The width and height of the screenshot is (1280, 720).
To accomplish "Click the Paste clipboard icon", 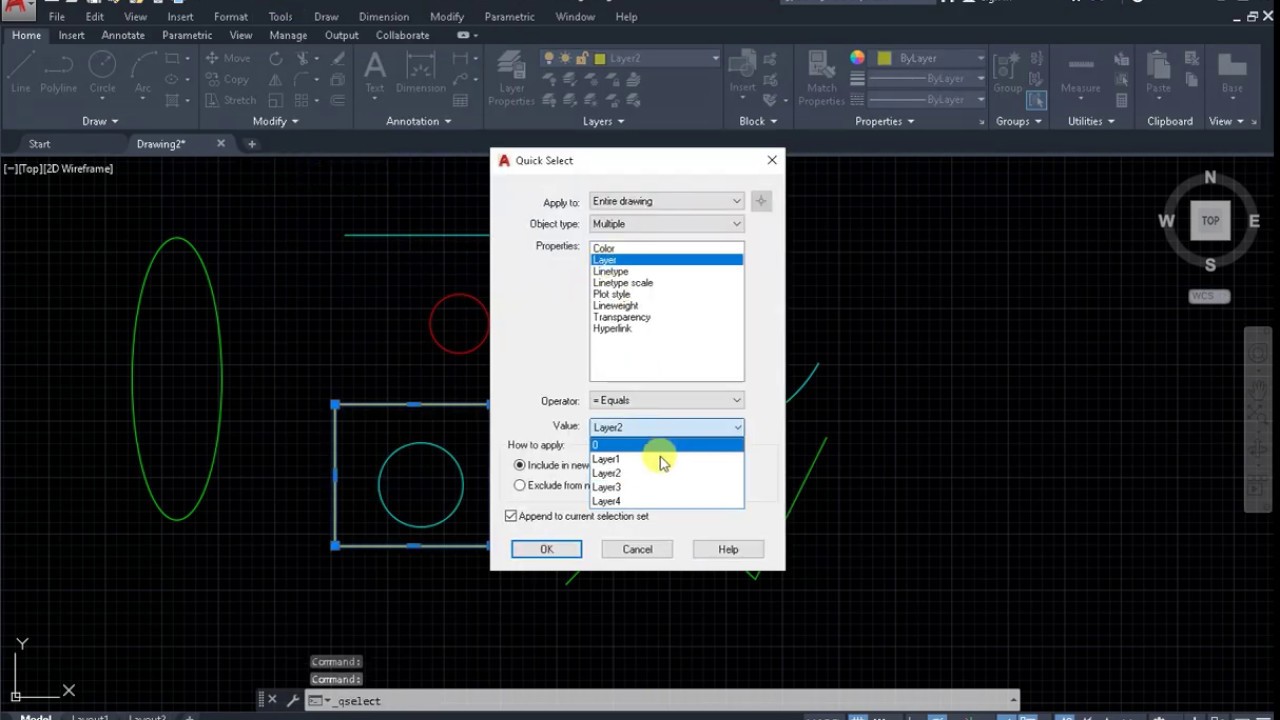I will coord(1158,73).
